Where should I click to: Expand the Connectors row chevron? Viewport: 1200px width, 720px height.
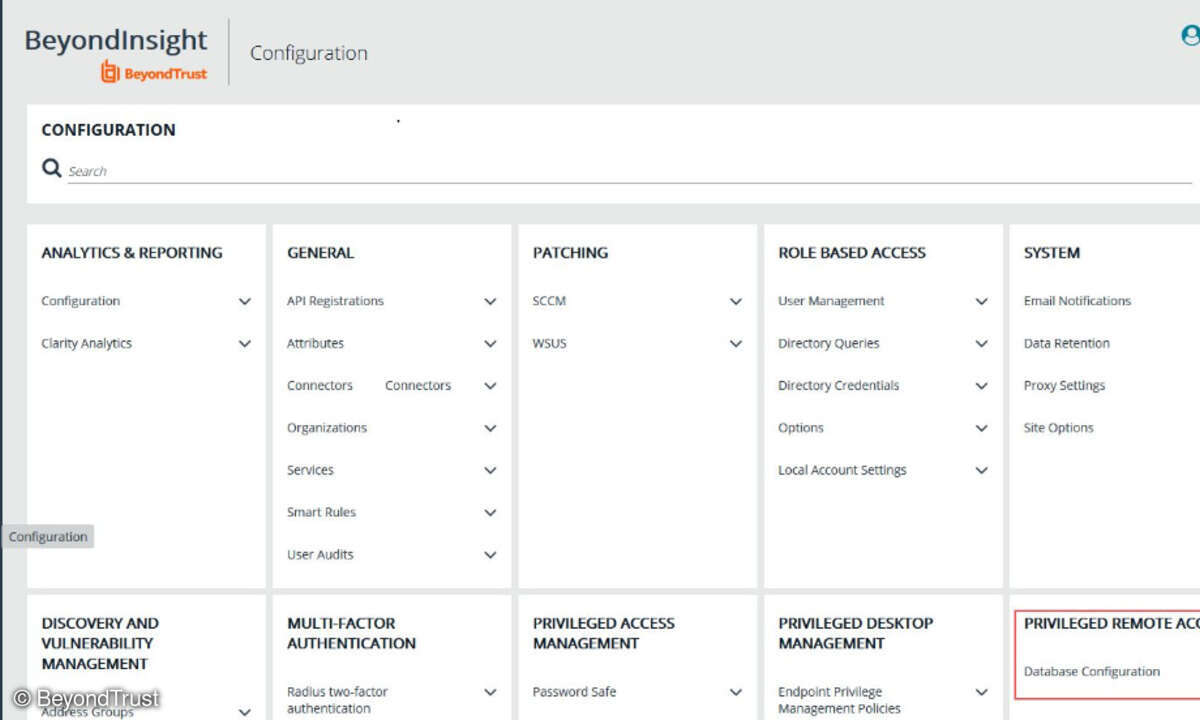(490, 385)
